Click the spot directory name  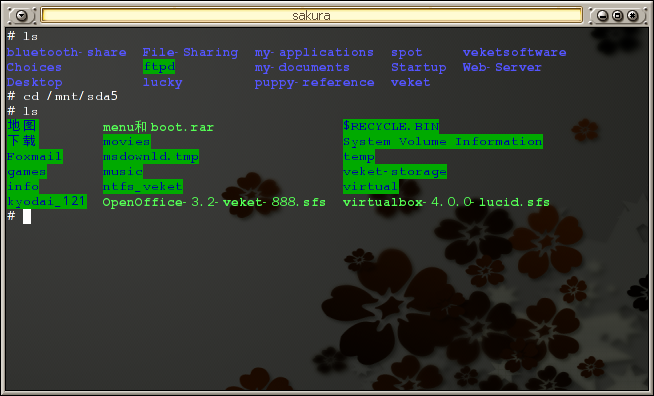pyautogui.click(x=407, y=53)
